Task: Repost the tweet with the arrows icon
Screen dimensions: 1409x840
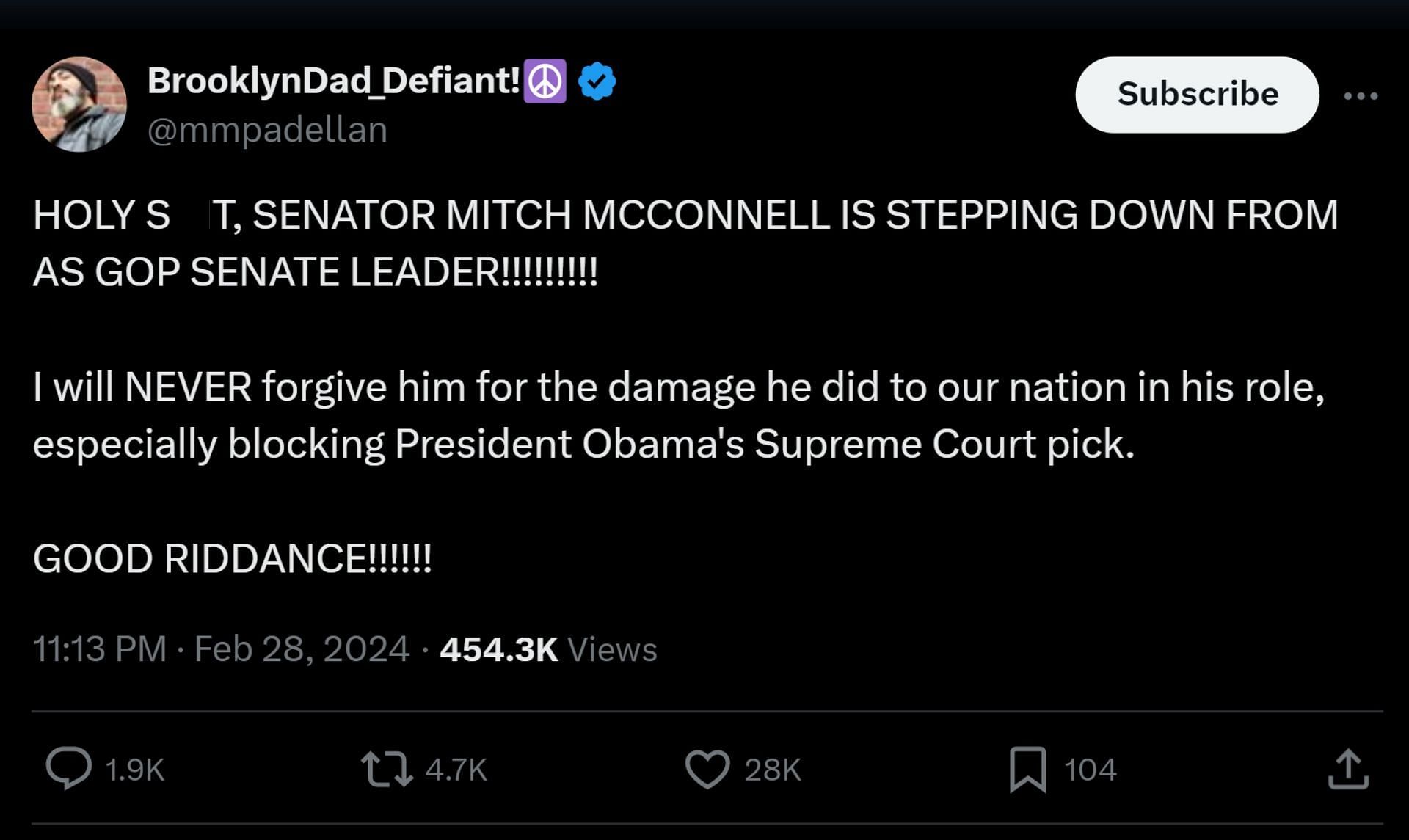Action: tap(387, 769)
